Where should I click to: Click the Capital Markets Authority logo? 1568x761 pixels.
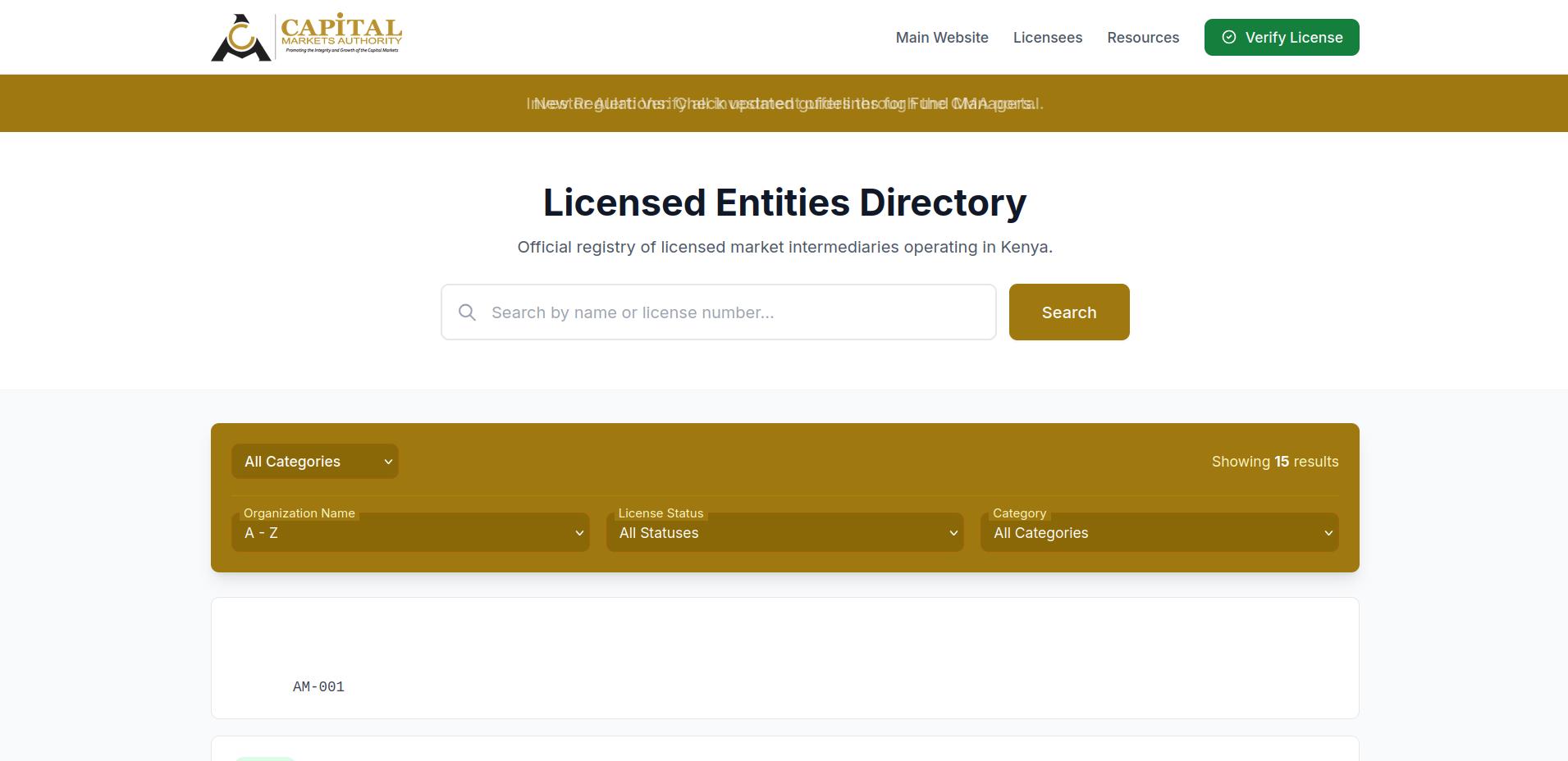click(306, 38)
